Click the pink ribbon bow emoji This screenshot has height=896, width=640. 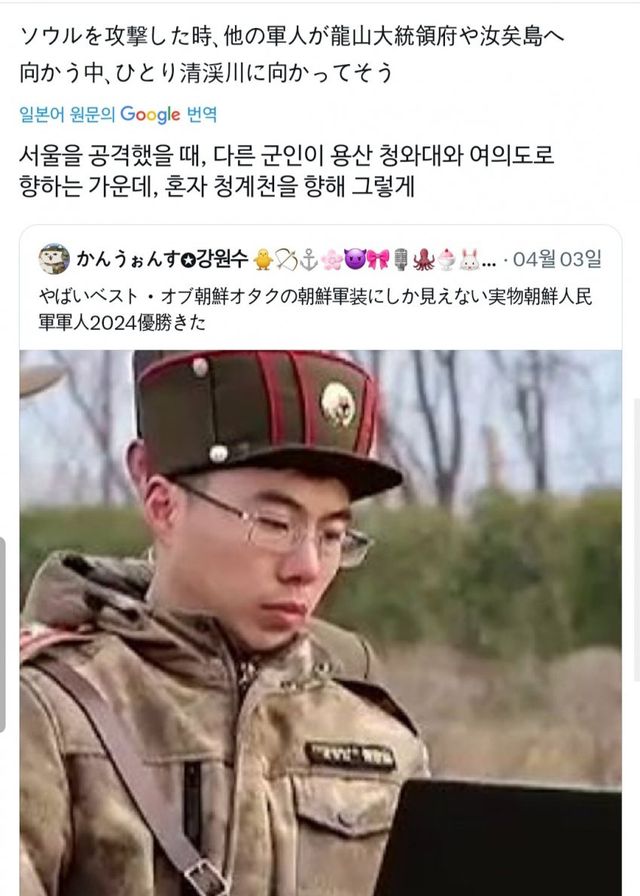378,259
